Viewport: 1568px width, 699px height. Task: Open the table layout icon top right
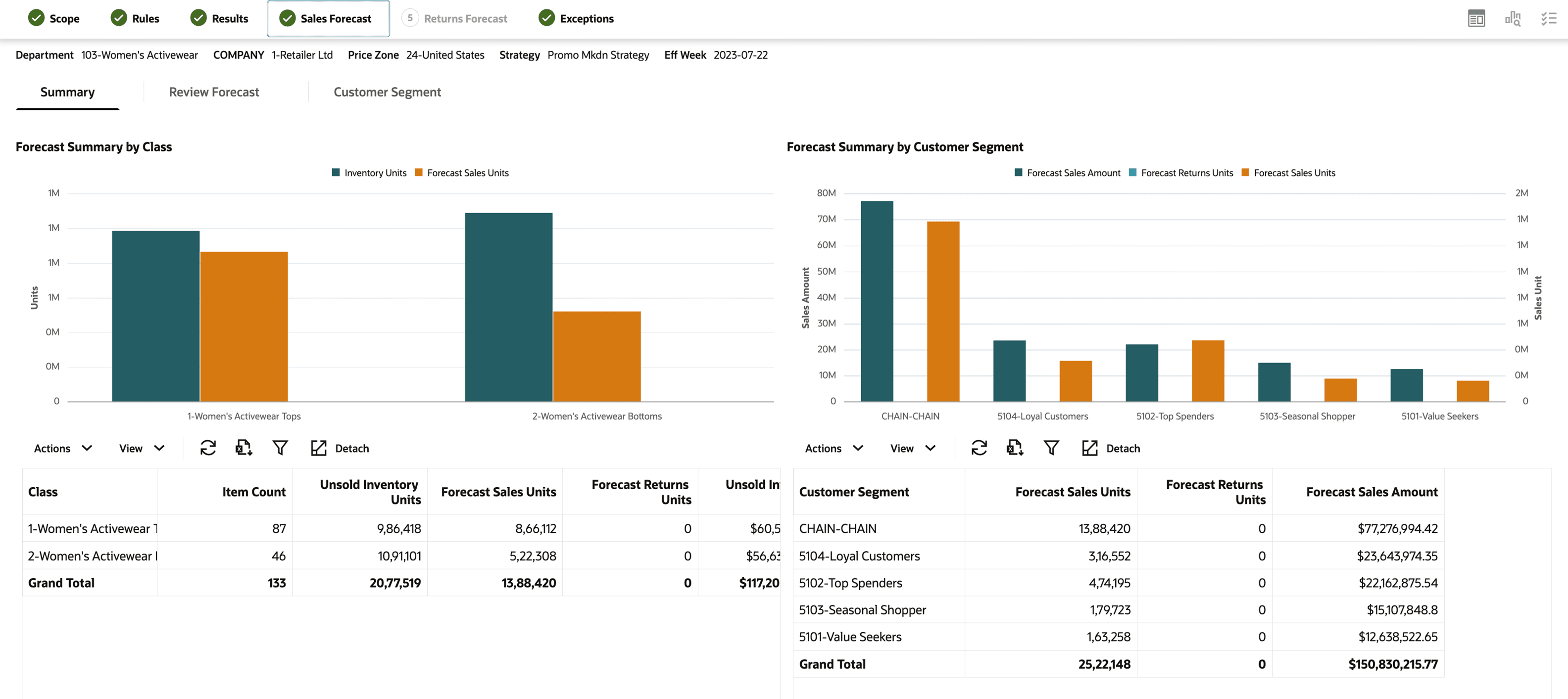tap(1476, 19)
